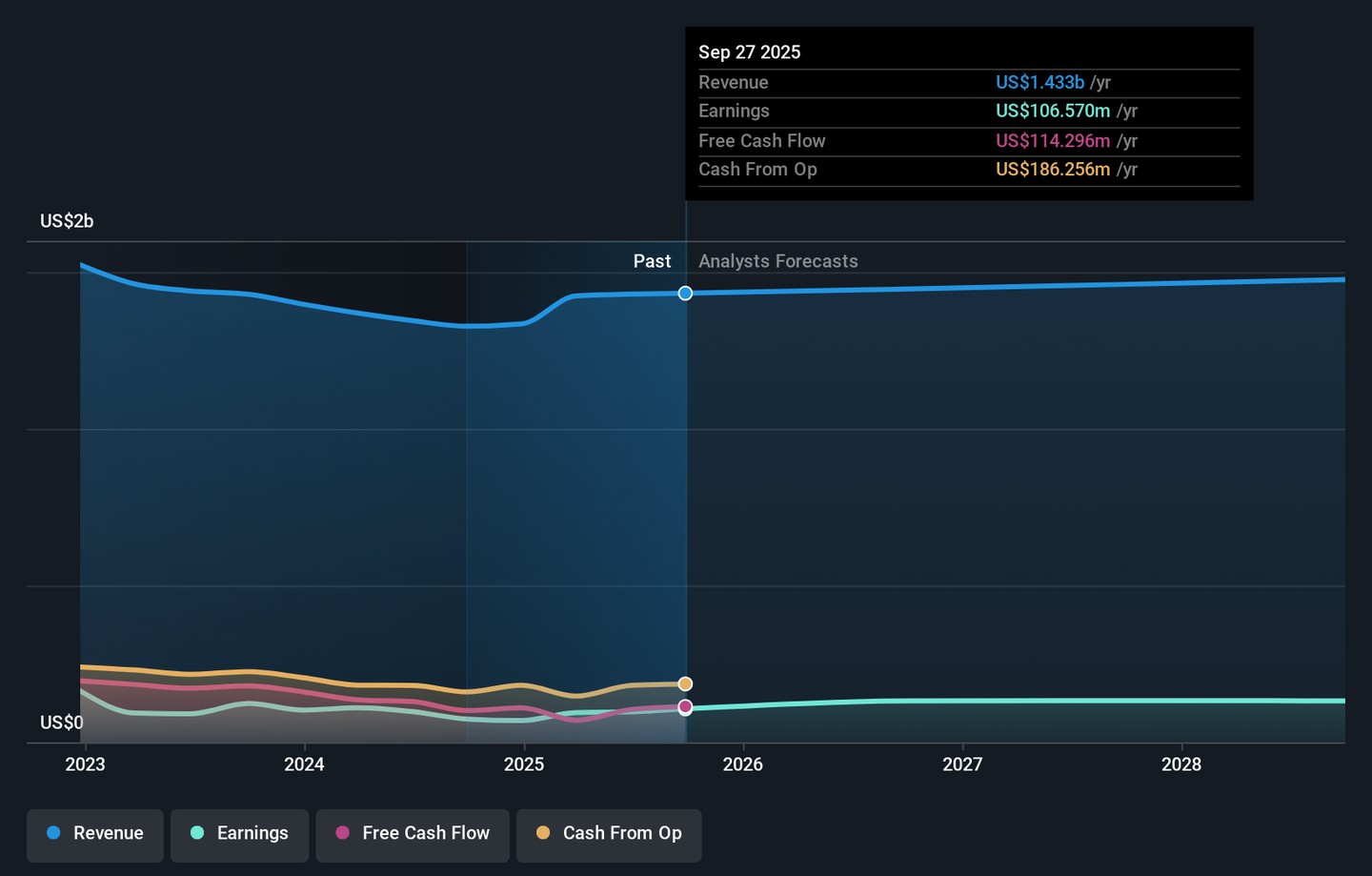Click the 2026 x-axis year label

[743, 764]
